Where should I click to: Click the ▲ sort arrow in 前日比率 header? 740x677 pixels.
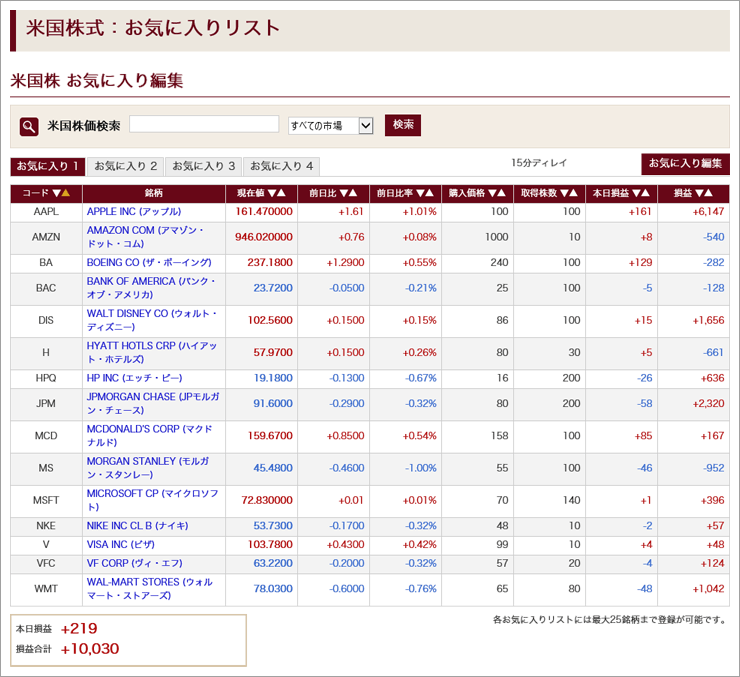(429, 193)
